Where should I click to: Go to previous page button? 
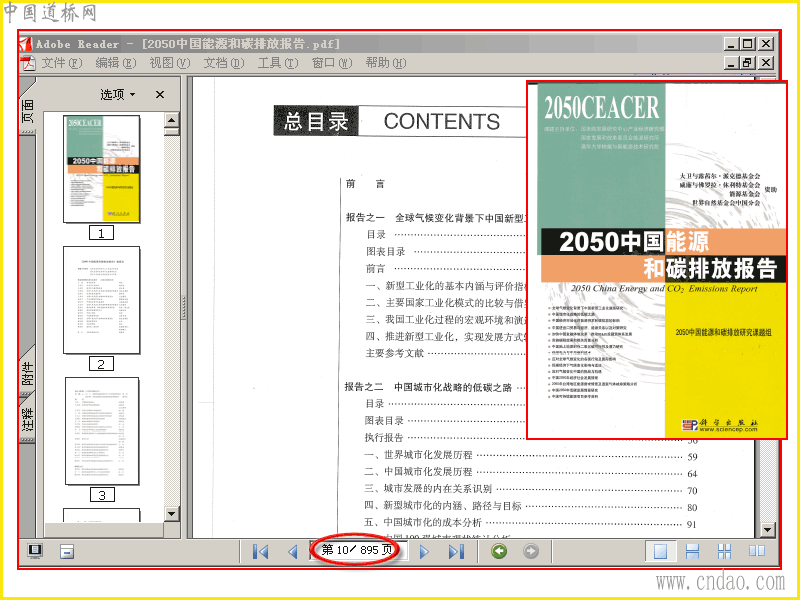(292, 552)
